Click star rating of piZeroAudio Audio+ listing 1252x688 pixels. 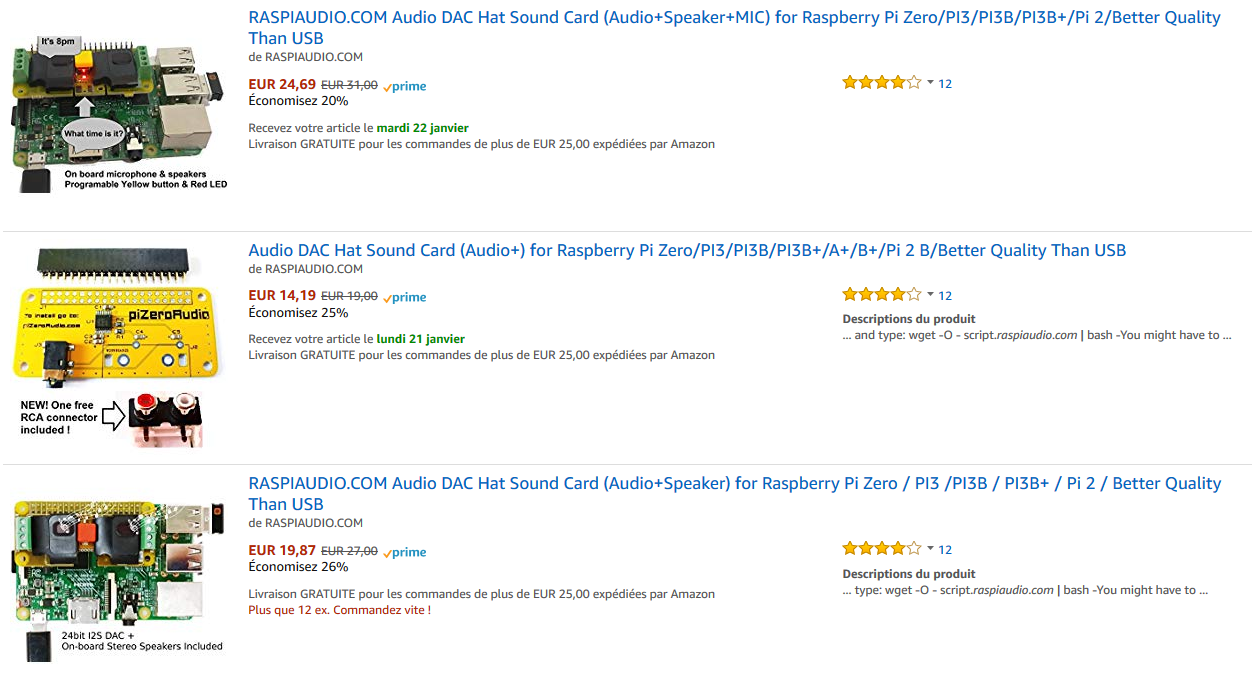tap(881, 294)
